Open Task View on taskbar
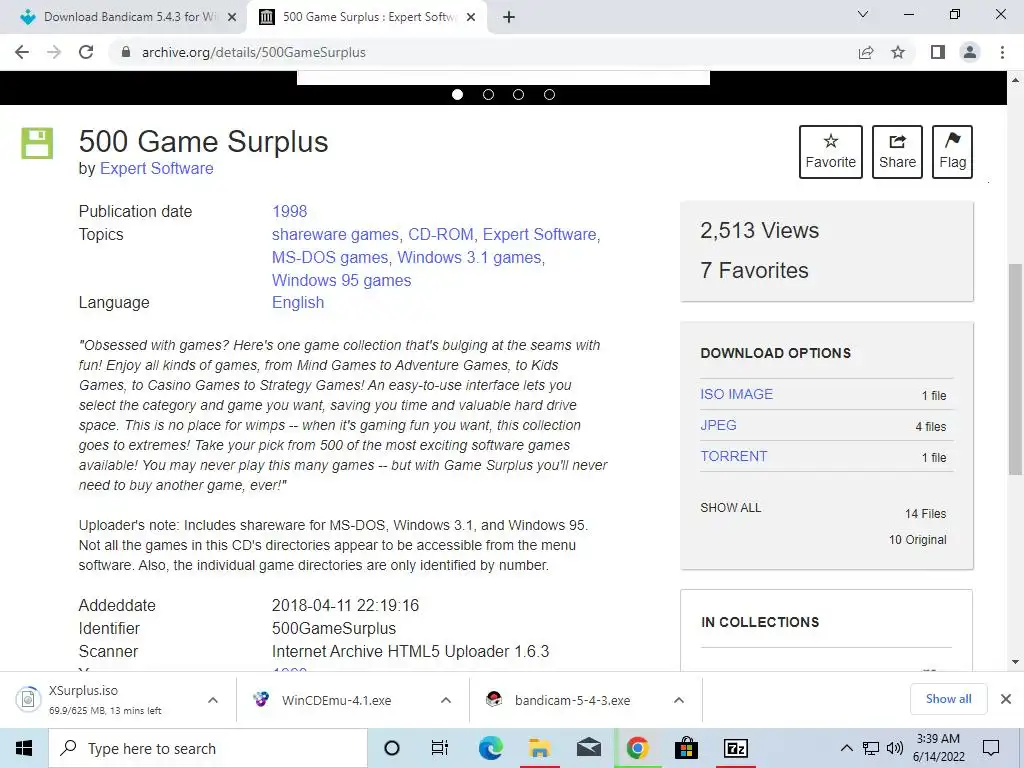 (x=440, y=748)
